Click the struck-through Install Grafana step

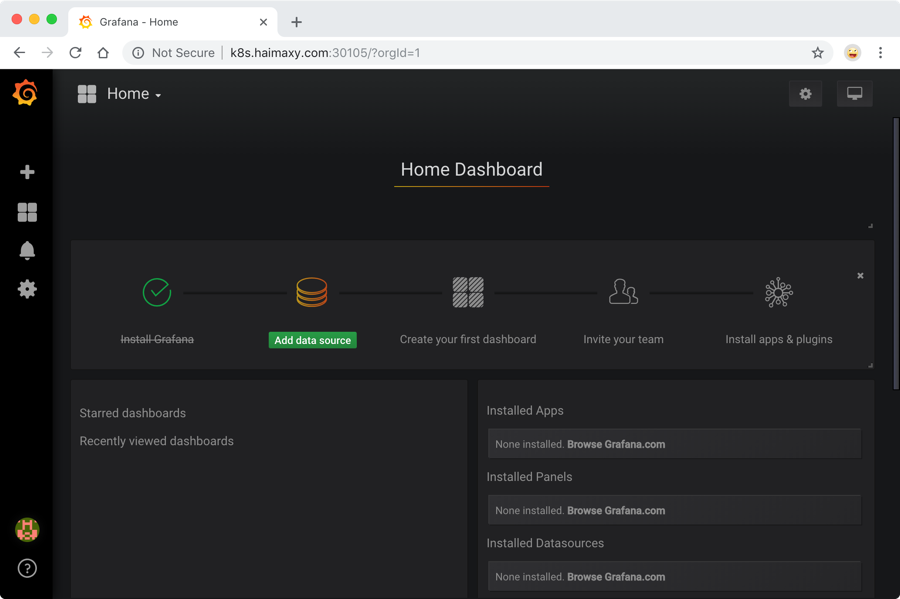[x=157, y=340]
